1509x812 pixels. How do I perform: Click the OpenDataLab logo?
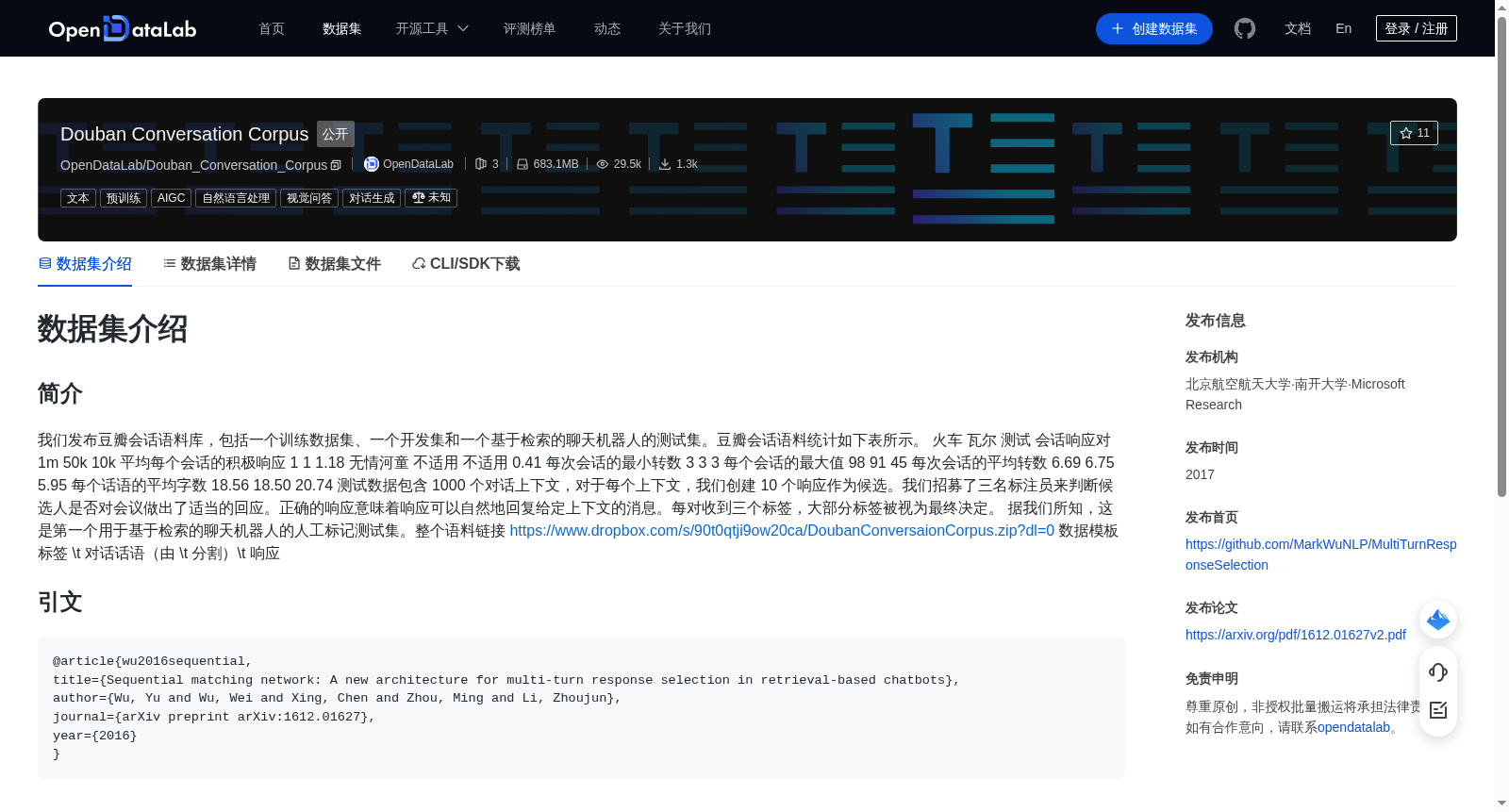(x=123, y=28)
